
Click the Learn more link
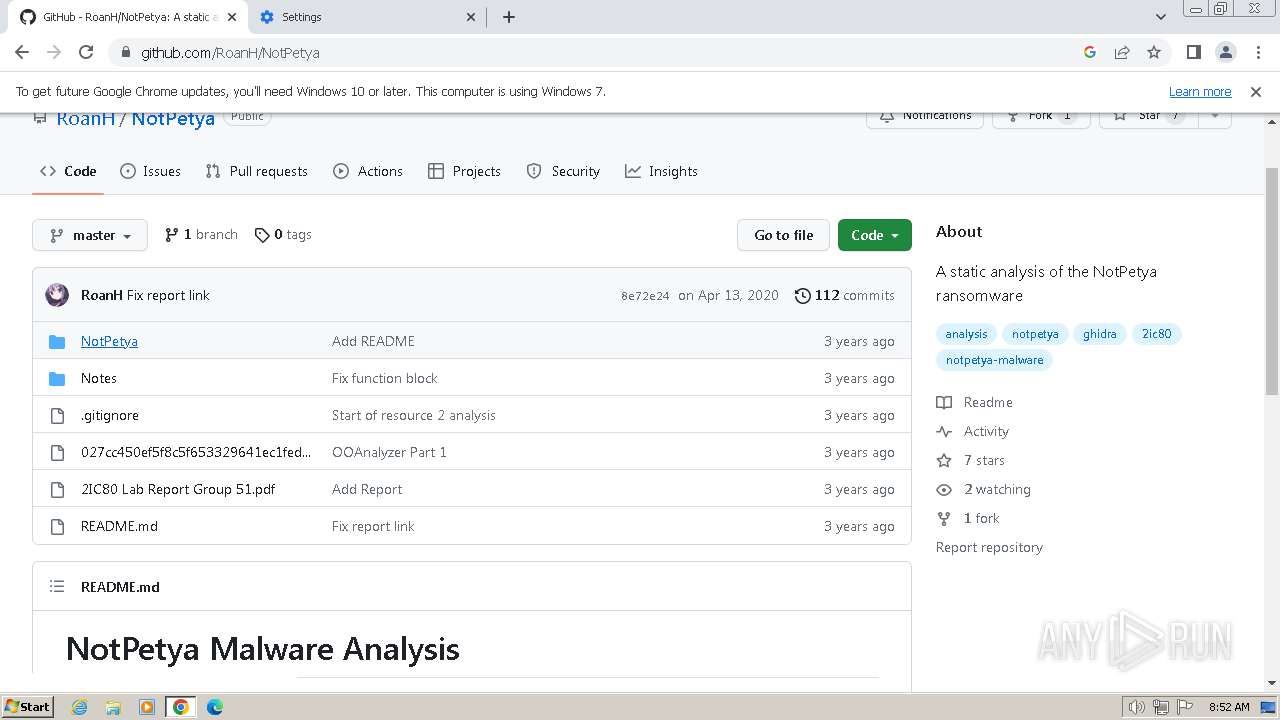1200,91
